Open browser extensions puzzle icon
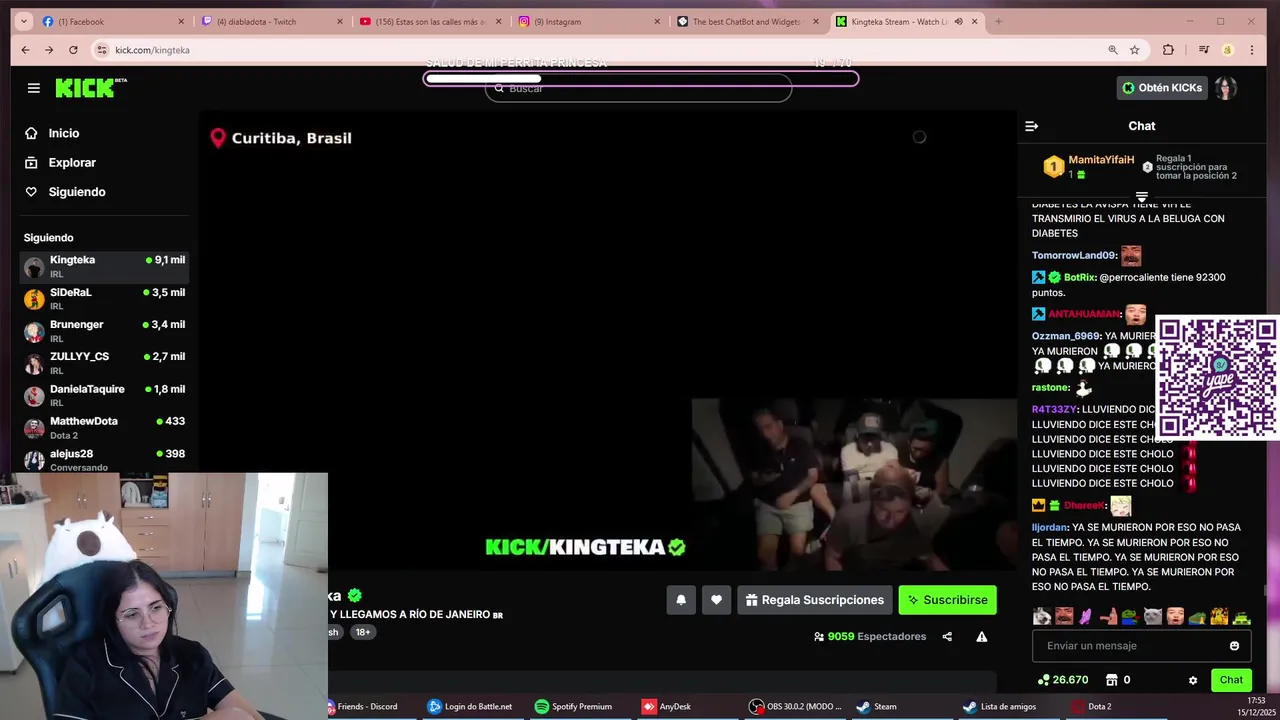 click(1168, 50)
